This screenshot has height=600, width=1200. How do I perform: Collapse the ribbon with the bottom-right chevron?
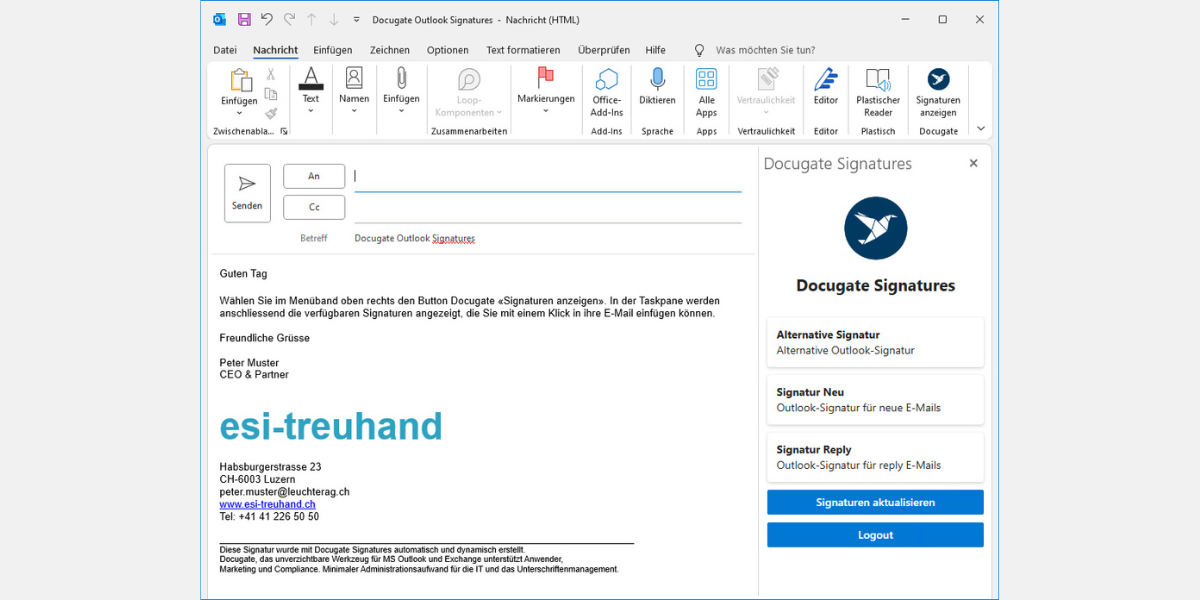980,128
